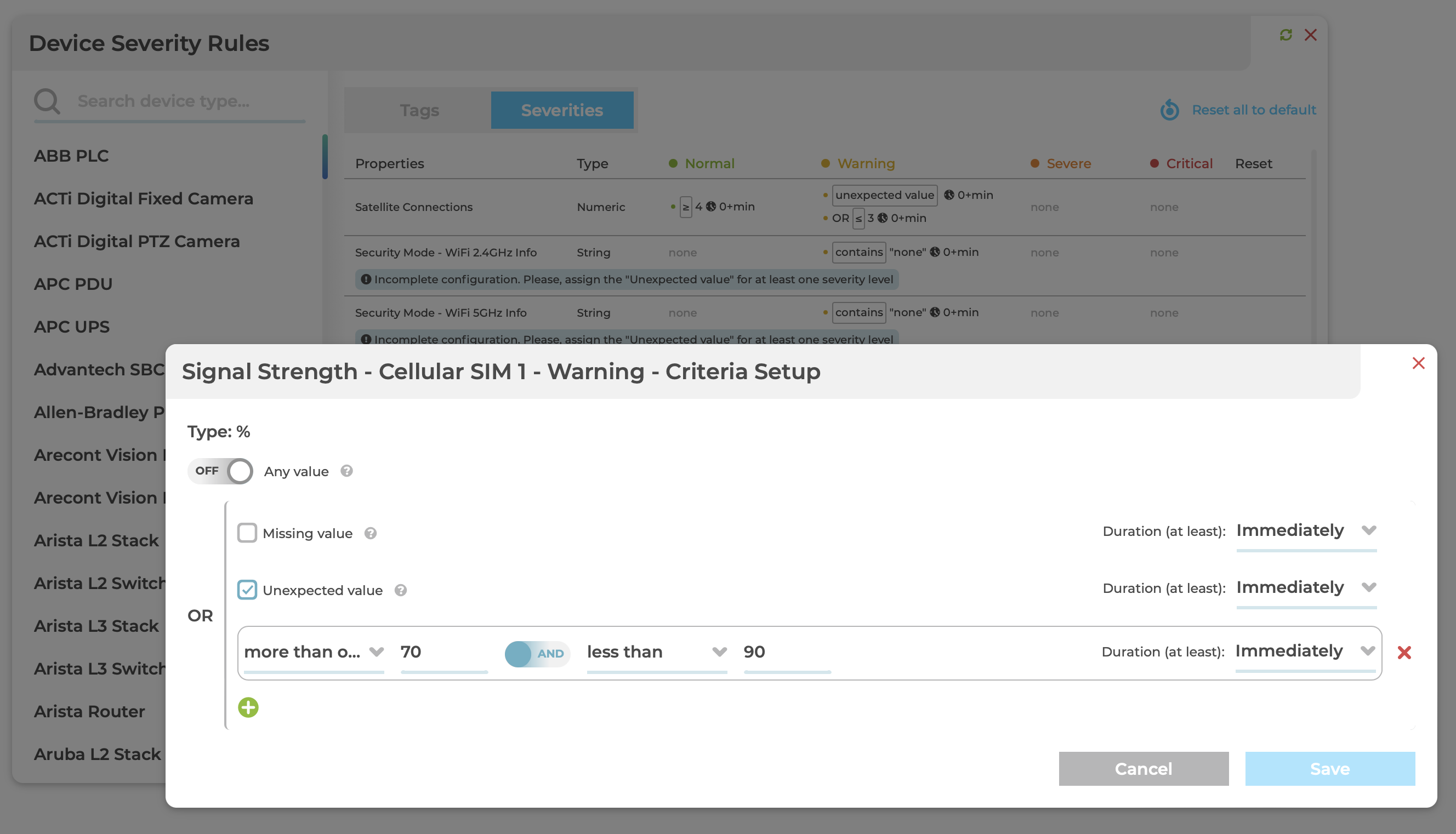Close the Device Severity Rules window

tap(1311, 35)
